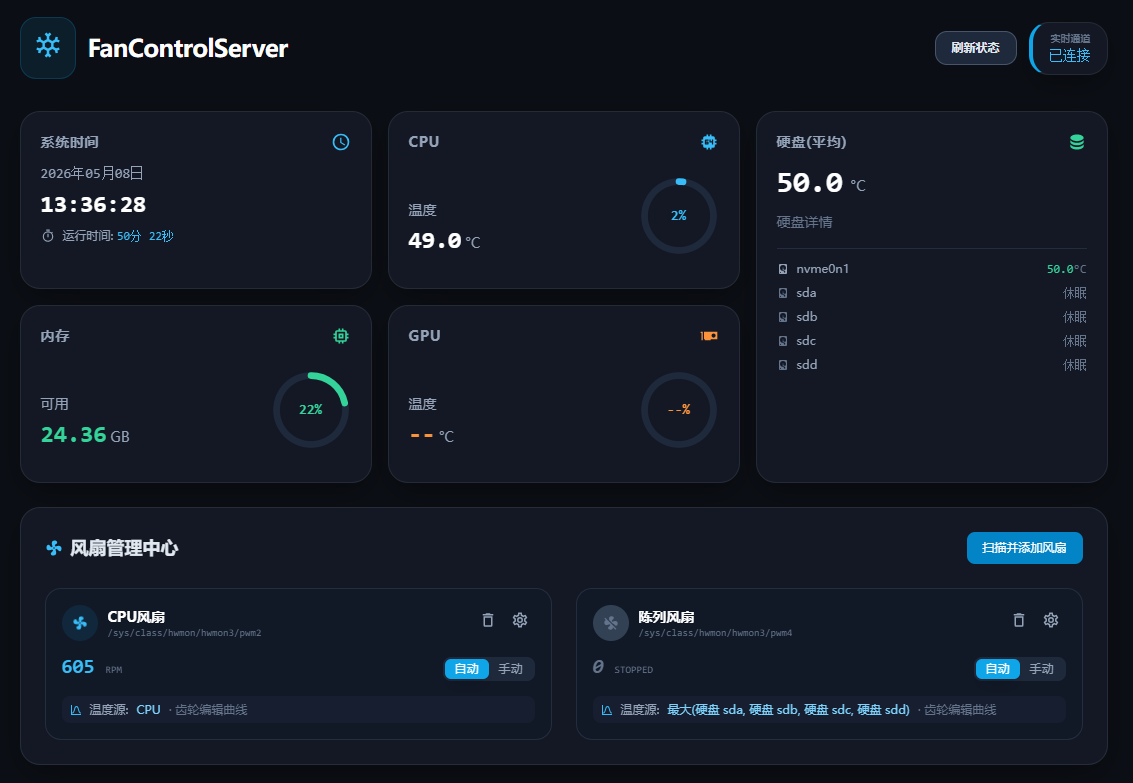
Task: Click 休眠 status of sdb
Action: pos(1074,317)
